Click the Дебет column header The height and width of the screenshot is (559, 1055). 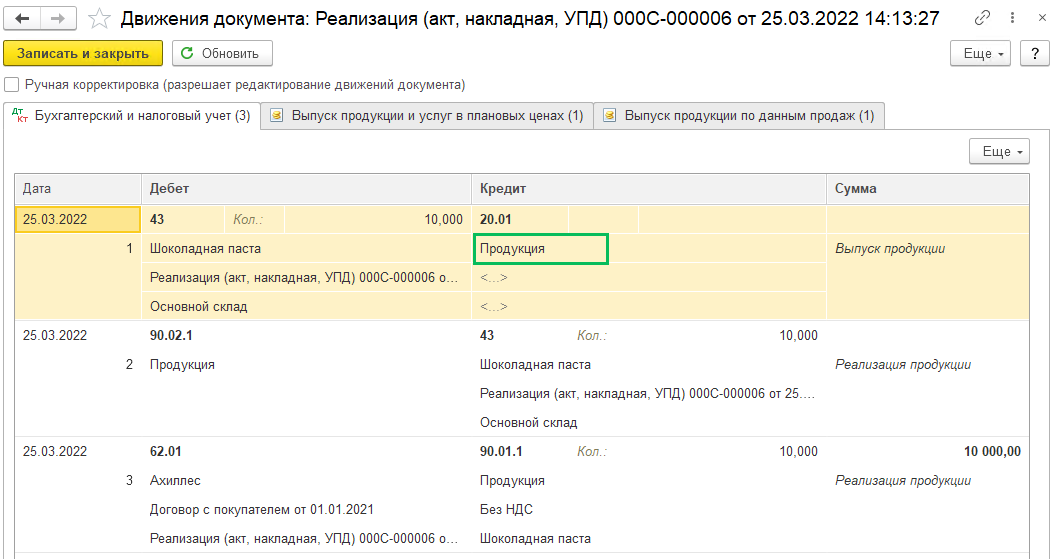(x=306, y=189)
